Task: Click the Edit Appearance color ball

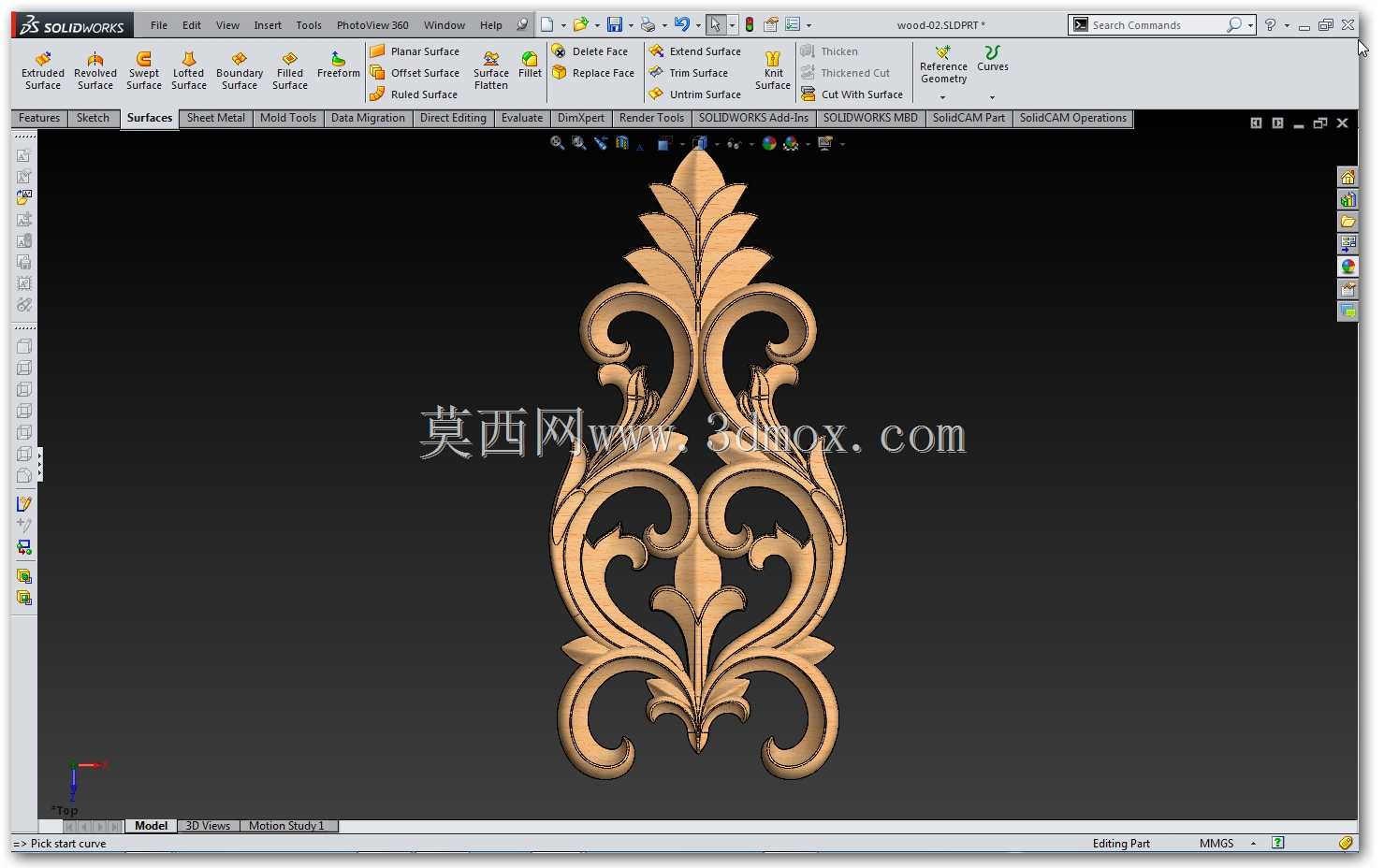Action: pos(769,143)
